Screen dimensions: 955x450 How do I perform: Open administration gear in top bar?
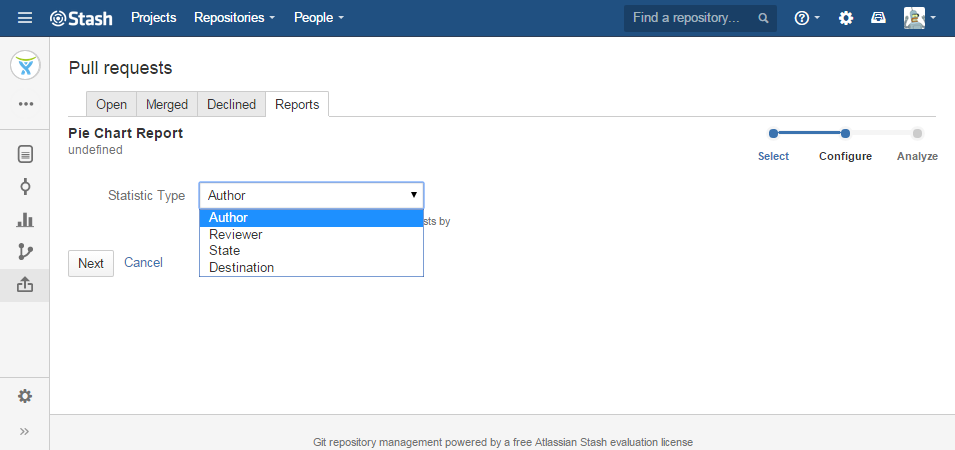pos(846,18)
